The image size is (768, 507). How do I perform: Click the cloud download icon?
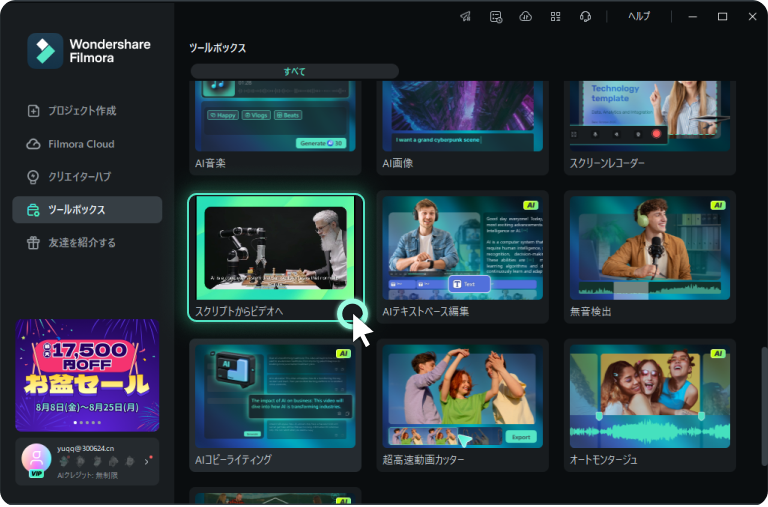click(x=526, y=17)
